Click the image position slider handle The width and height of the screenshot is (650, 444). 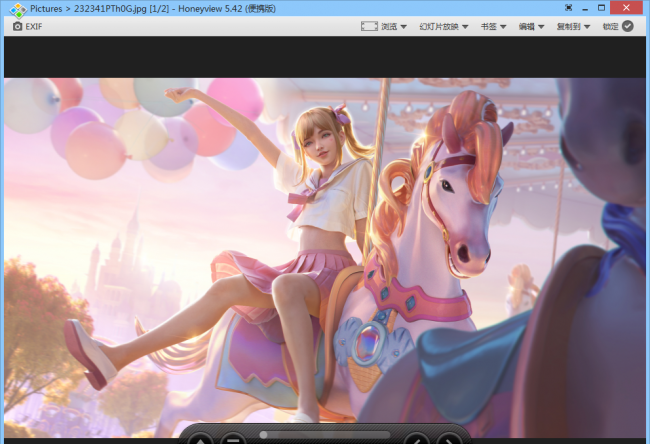click(263, 435)
